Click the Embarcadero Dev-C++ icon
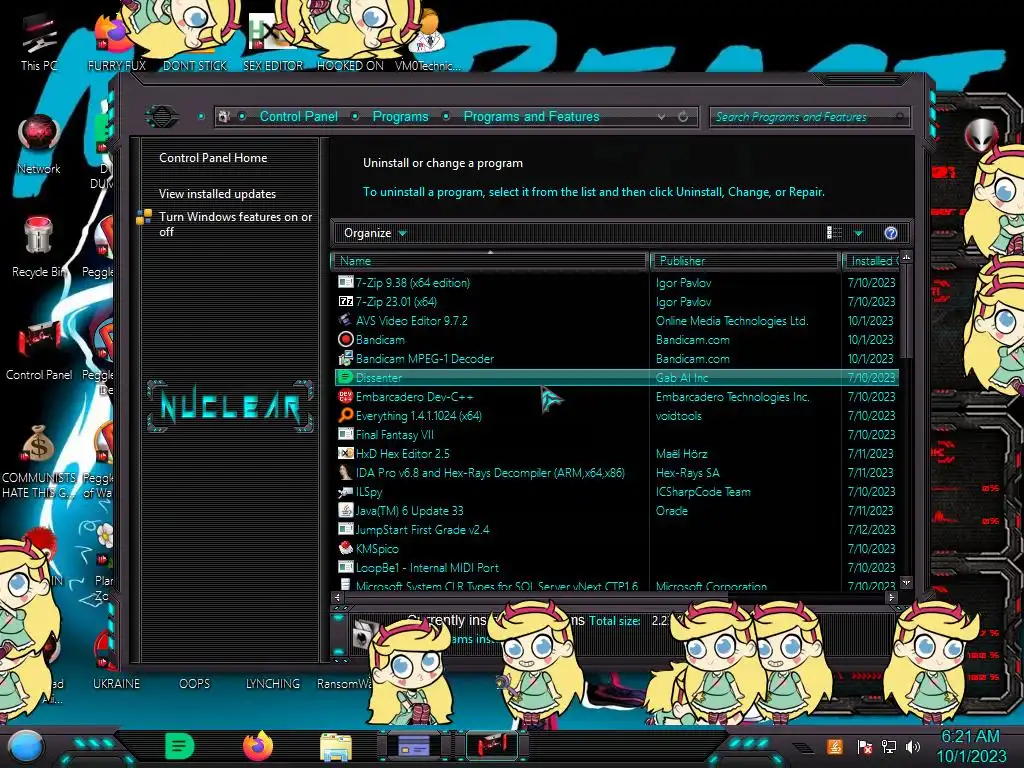 pos(345,396)
